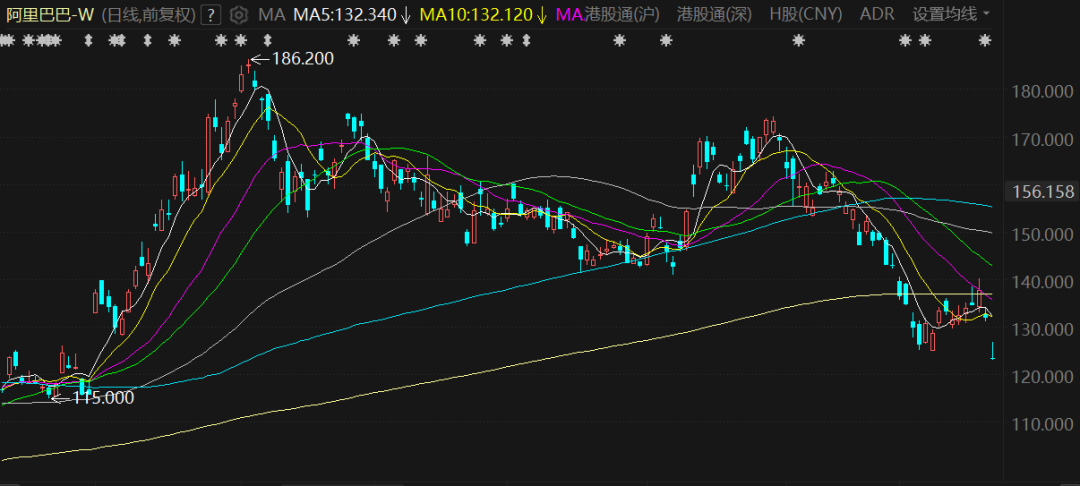Click the MA5:132.340 value label

tap(344, 15)
